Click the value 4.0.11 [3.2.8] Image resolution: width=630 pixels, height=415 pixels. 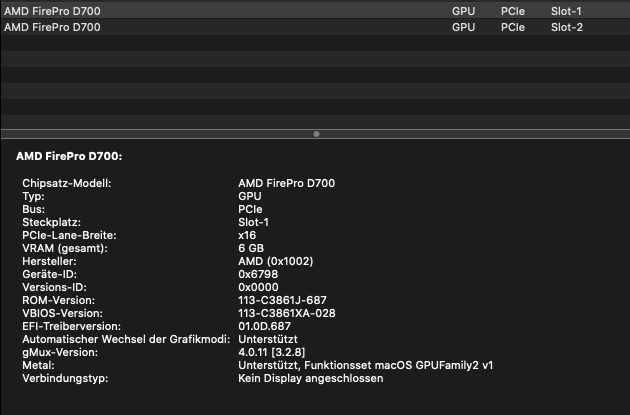click(x=272, y=352)
